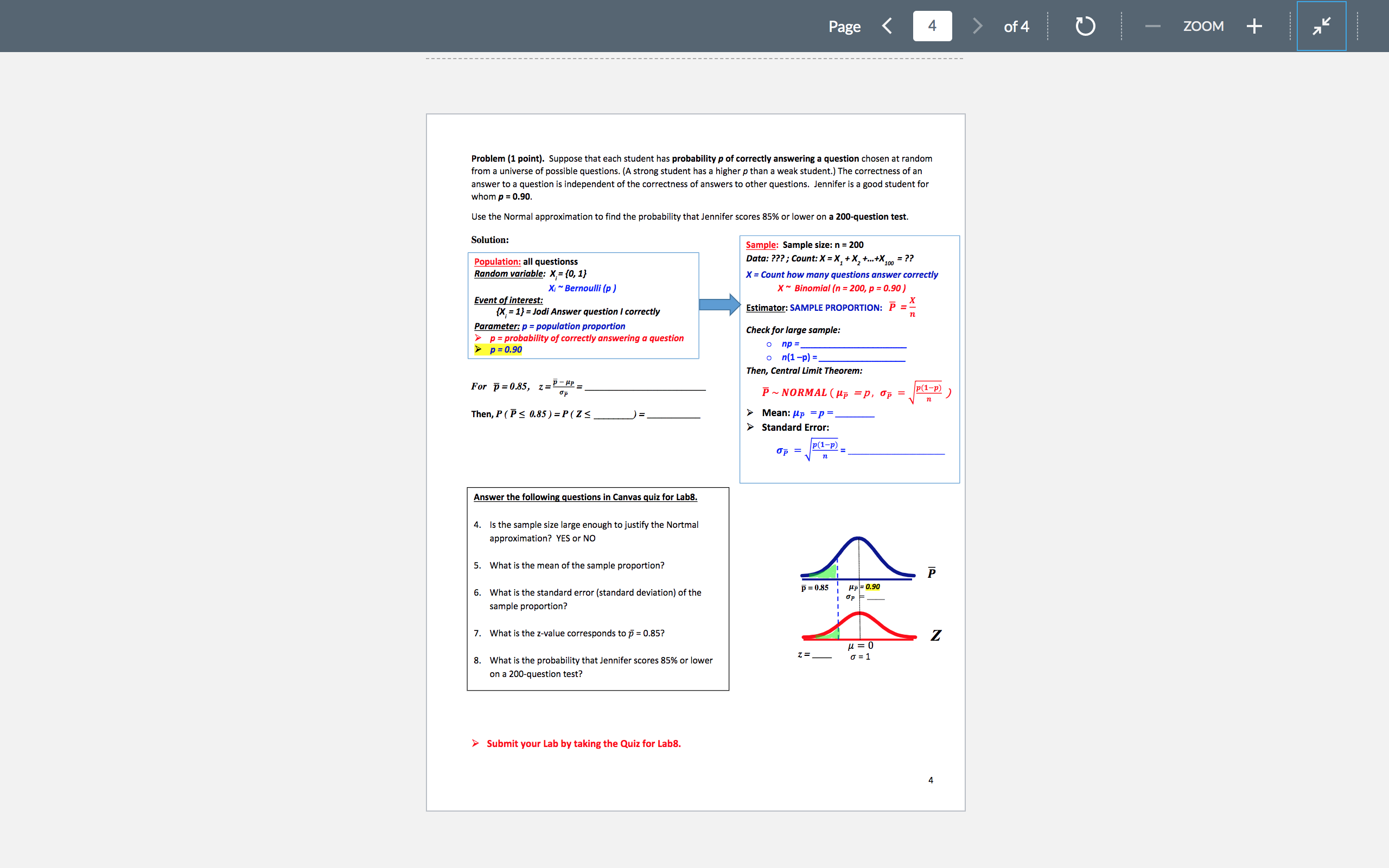The height and width of the screenshot is (868, 1389).
Task: Go to the previous page with left chevron
Action: [887, 26]
